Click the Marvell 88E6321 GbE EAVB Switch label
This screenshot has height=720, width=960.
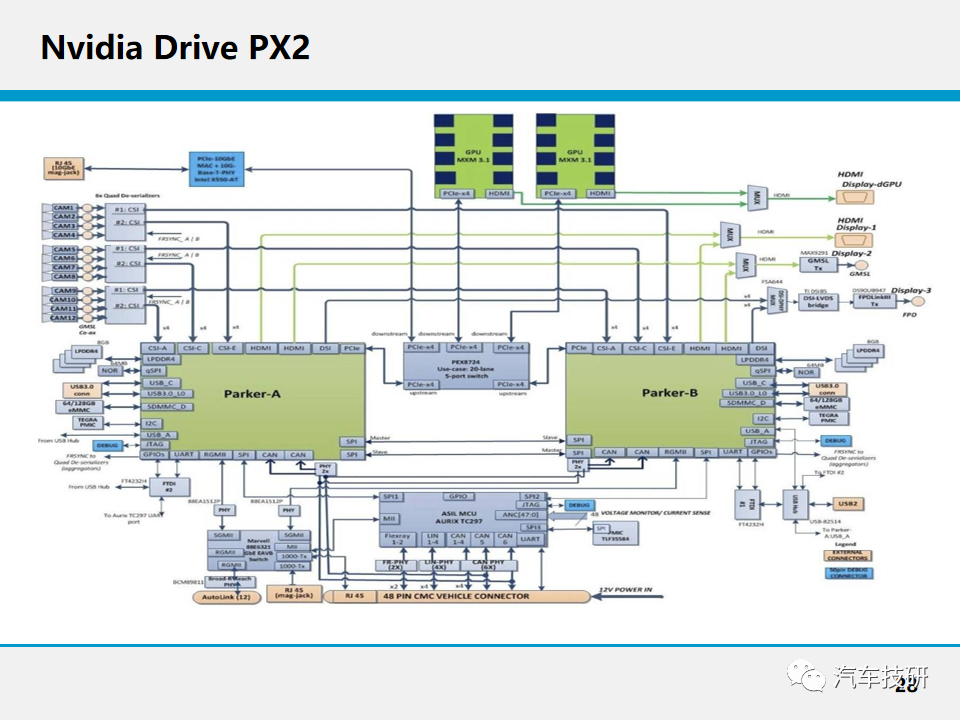[x=258, y=550]
